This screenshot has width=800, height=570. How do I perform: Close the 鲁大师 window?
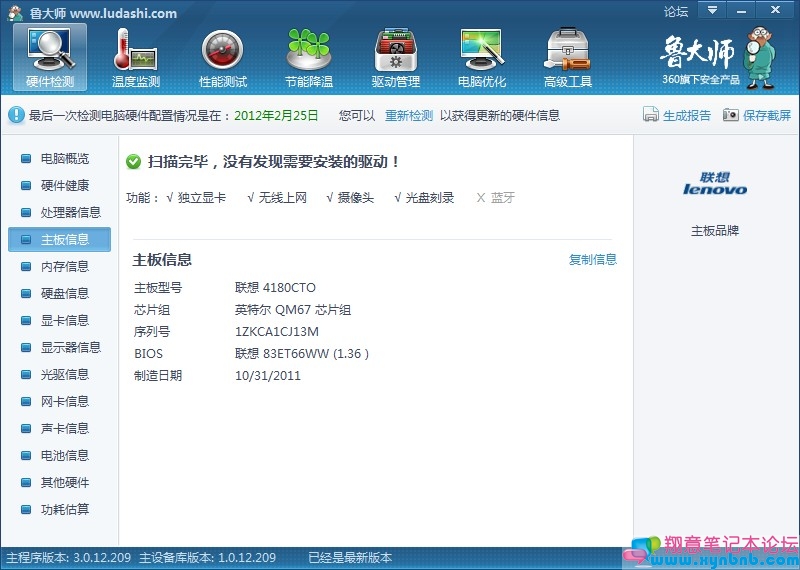(775, 10)
